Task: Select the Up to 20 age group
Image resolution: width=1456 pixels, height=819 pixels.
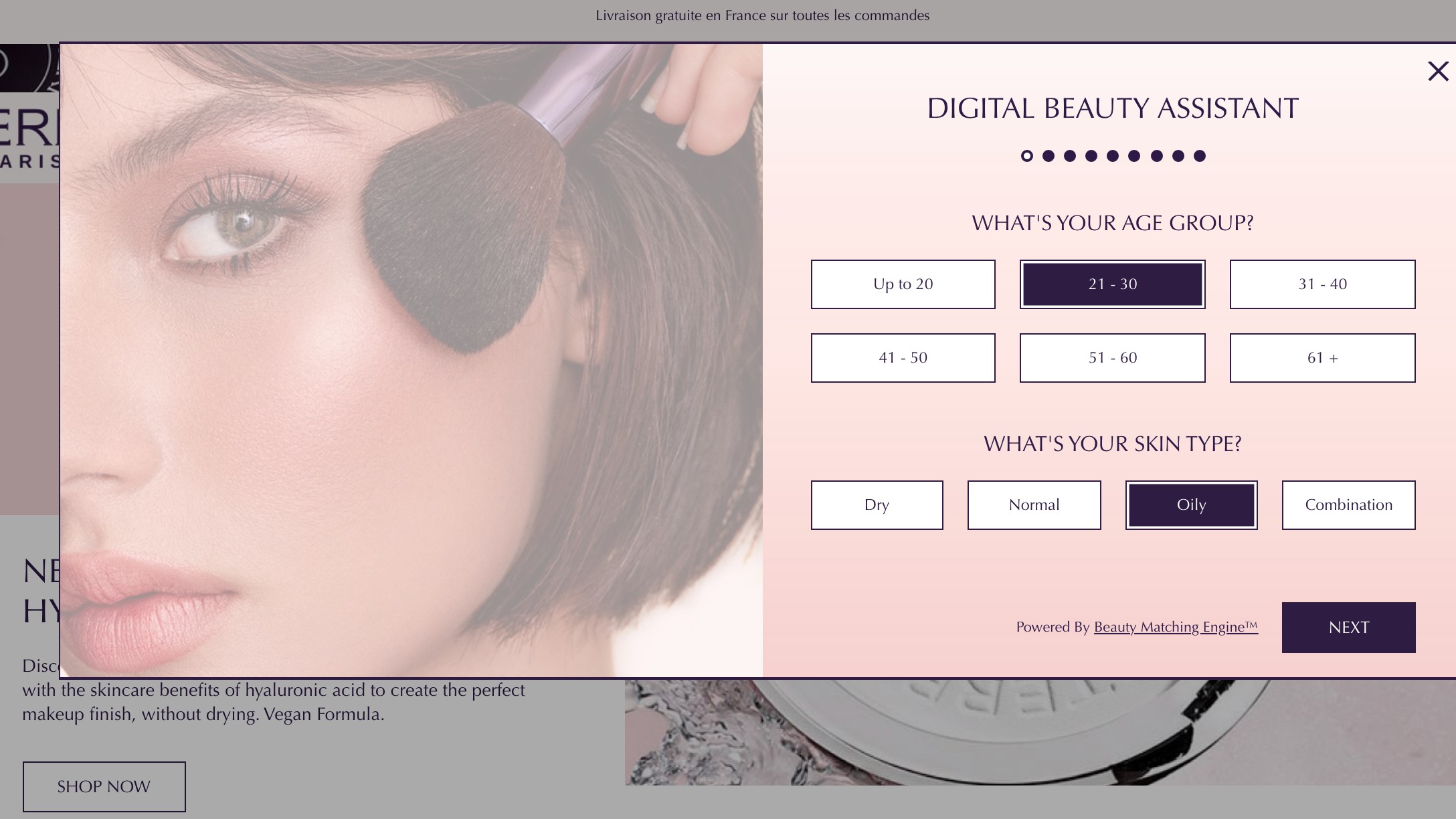Action: (x=903, y=284)
